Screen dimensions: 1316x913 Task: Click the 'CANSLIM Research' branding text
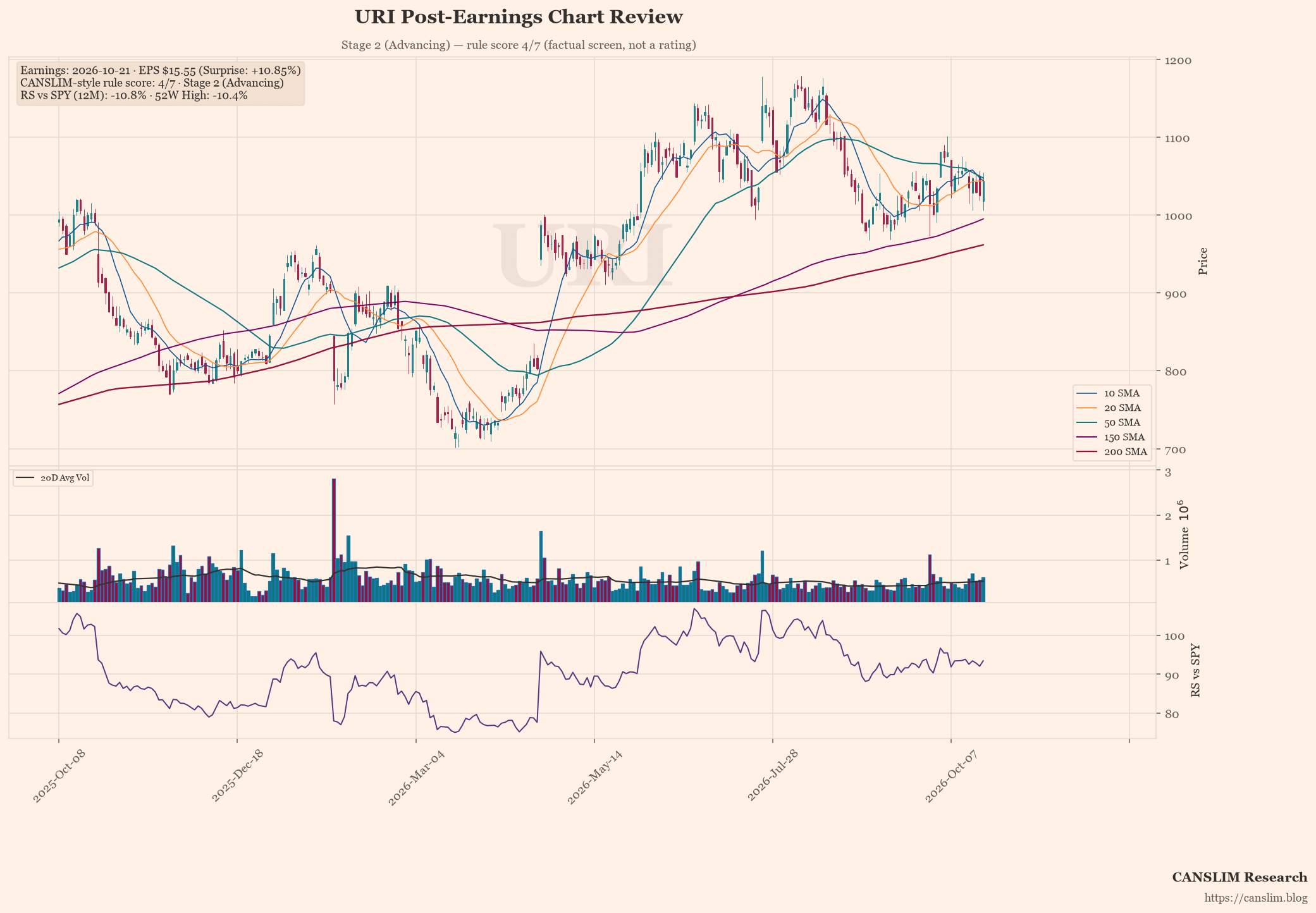pos(1239,878)
